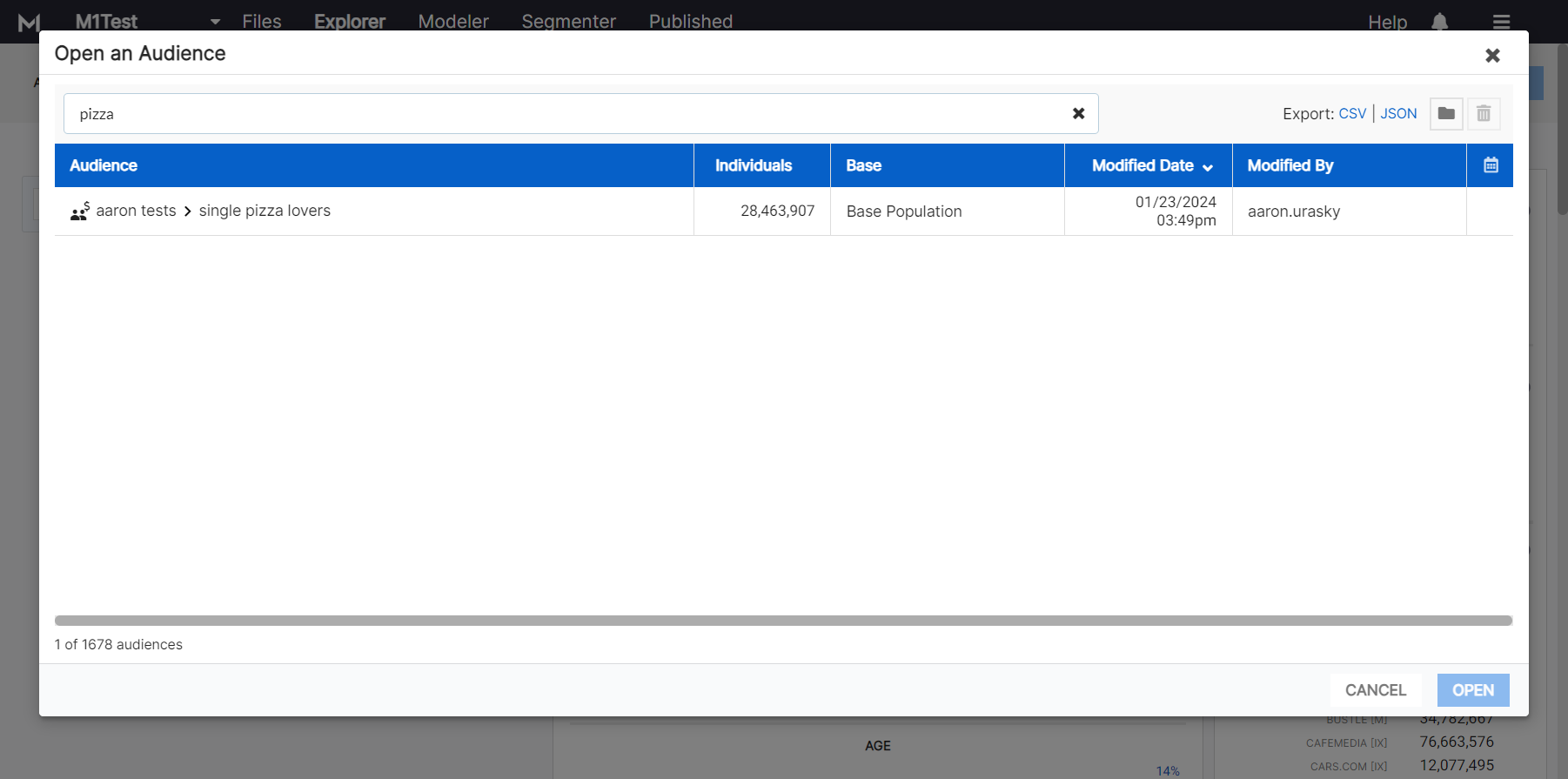Select the single pizza lovers audience
The image size is (1568, 779).
click(x=265, y=211)
